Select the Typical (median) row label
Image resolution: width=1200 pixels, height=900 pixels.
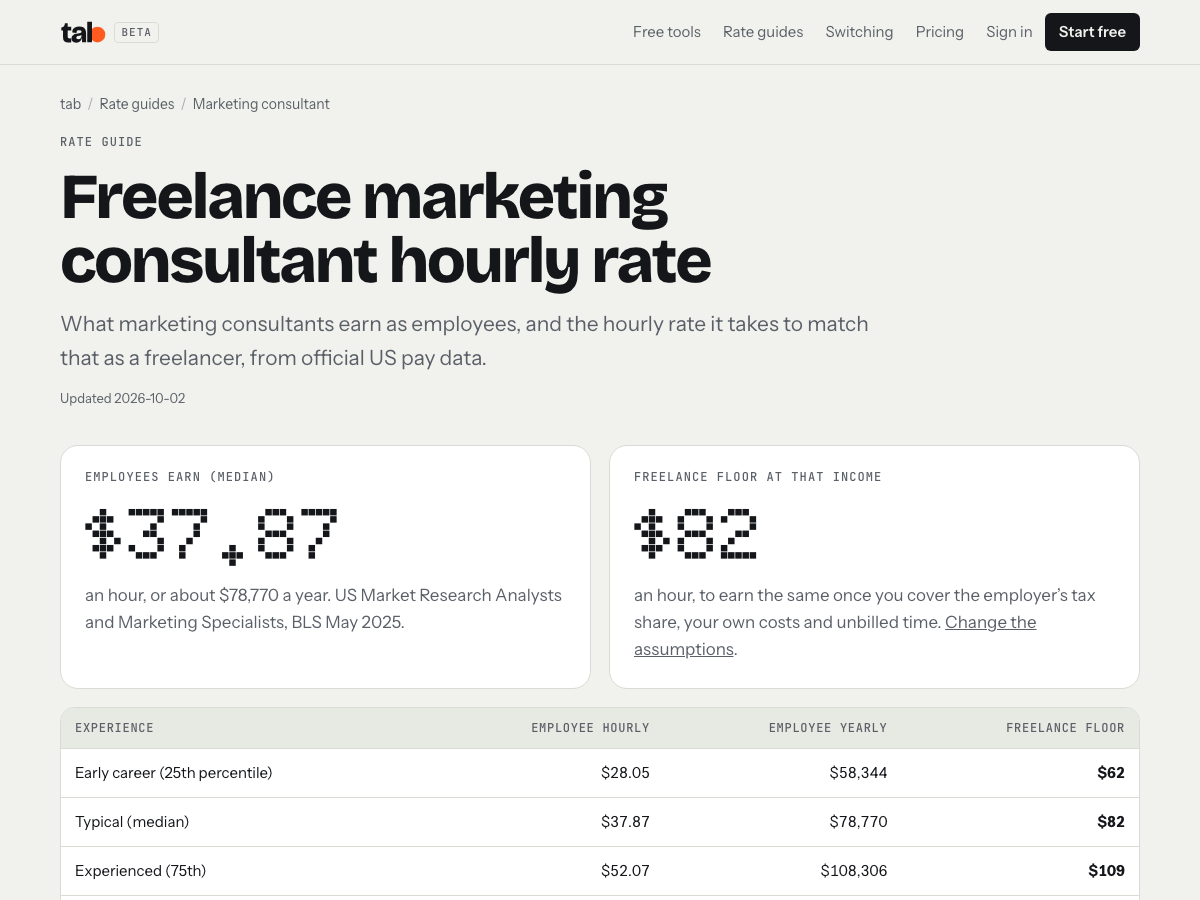(132, 822)
